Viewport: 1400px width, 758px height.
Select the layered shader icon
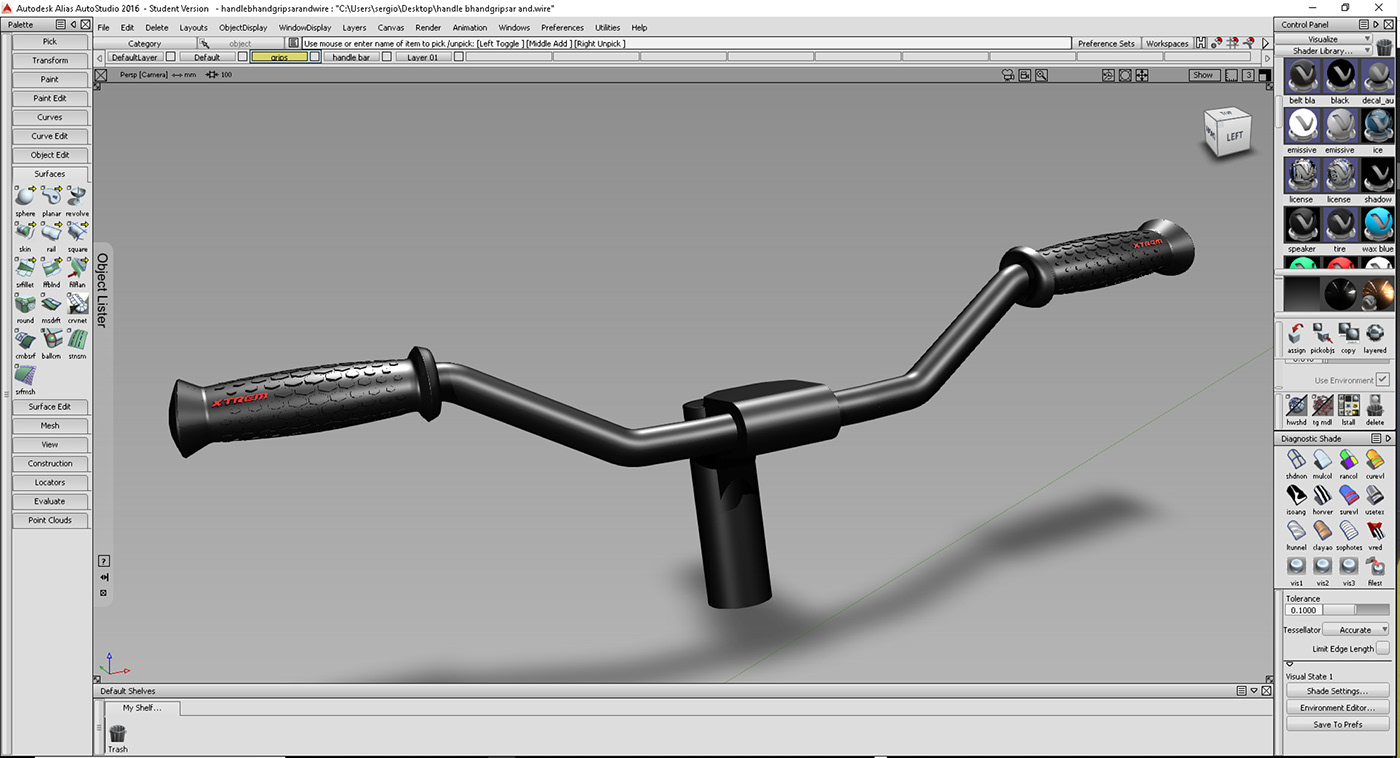(1375, 334)
